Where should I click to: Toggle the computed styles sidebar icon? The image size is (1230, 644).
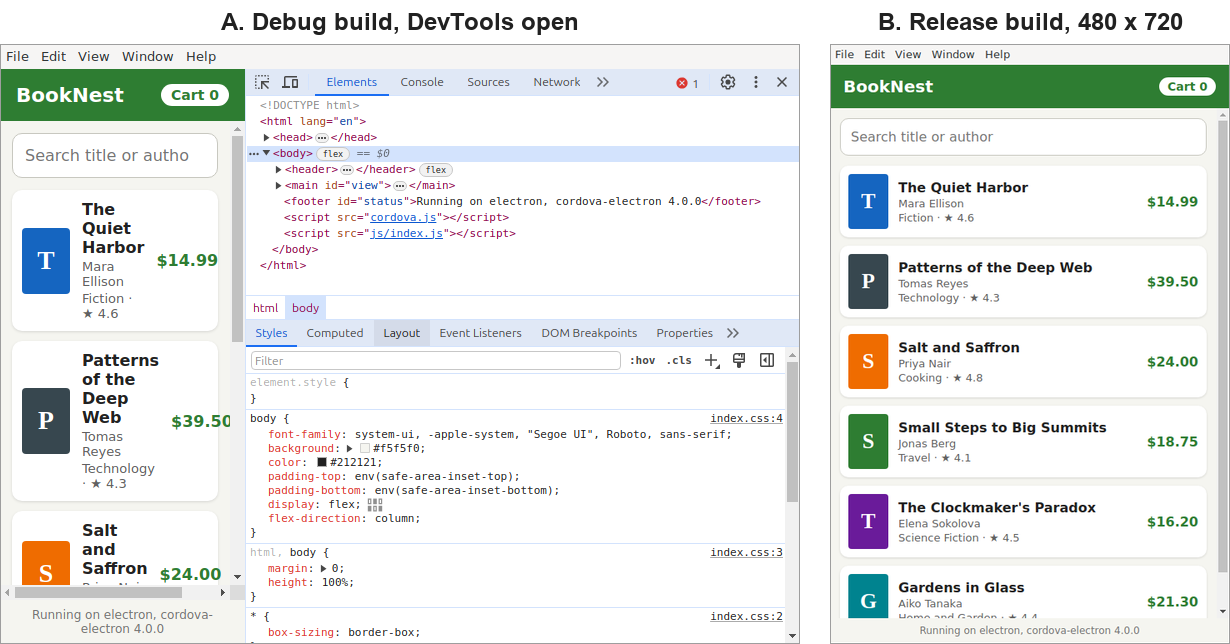[x=767, y=360]
